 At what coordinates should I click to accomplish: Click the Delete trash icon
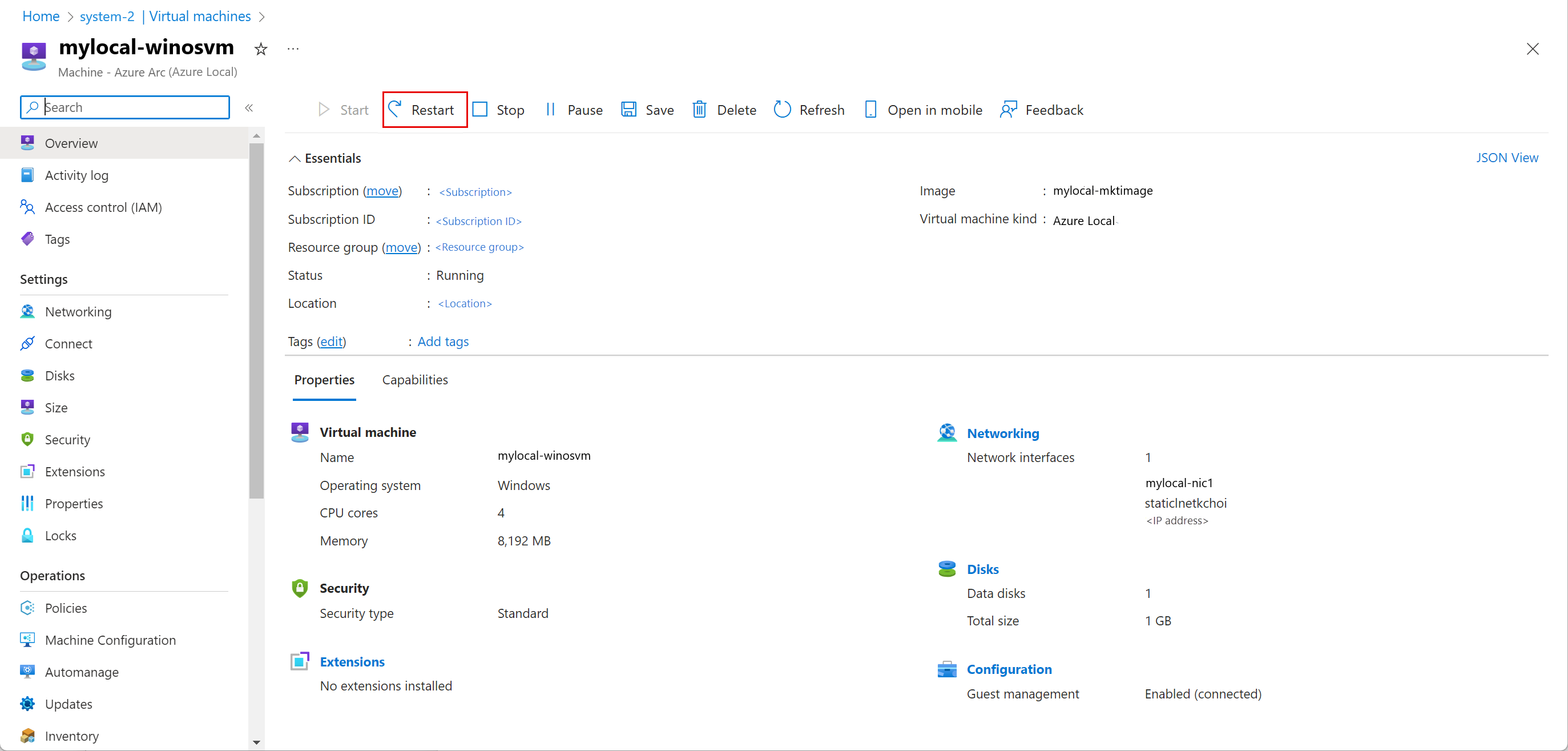699,110
